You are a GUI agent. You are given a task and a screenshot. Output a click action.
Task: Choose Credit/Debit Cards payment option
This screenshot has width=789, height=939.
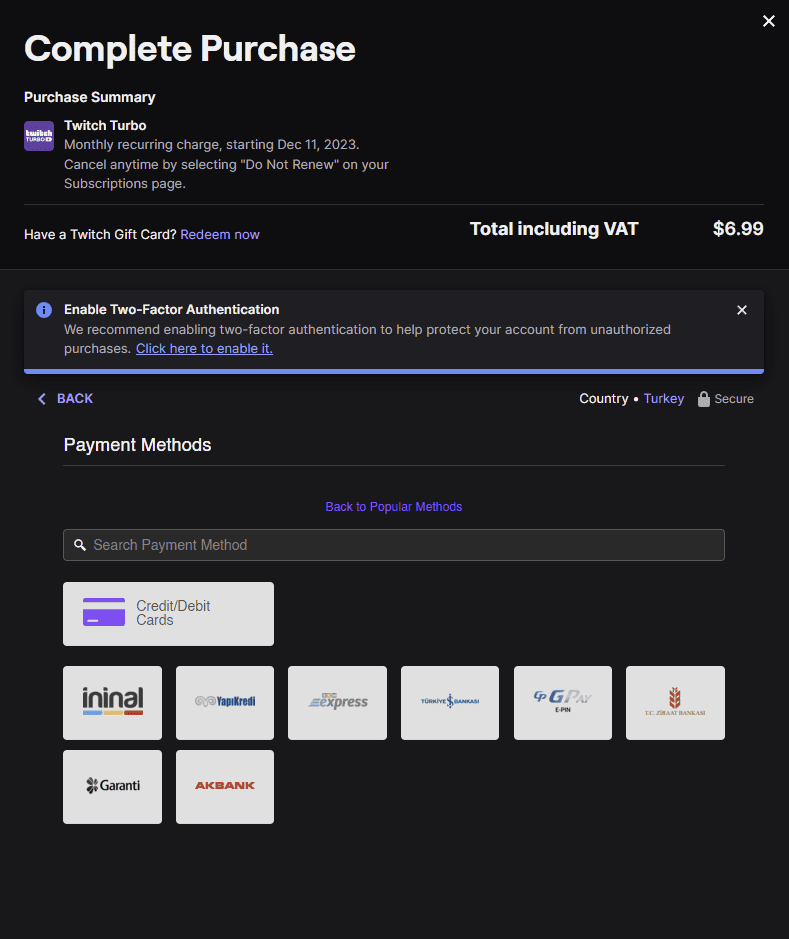pos(168,614)
